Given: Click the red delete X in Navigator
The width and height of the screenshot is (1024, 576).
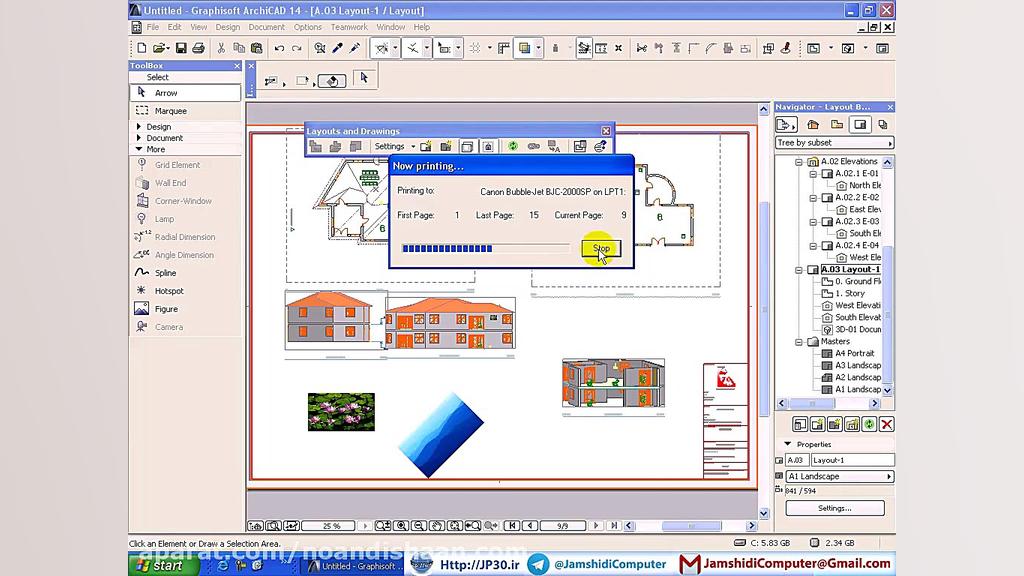Looking at the screenshot, I should (886, 424).
